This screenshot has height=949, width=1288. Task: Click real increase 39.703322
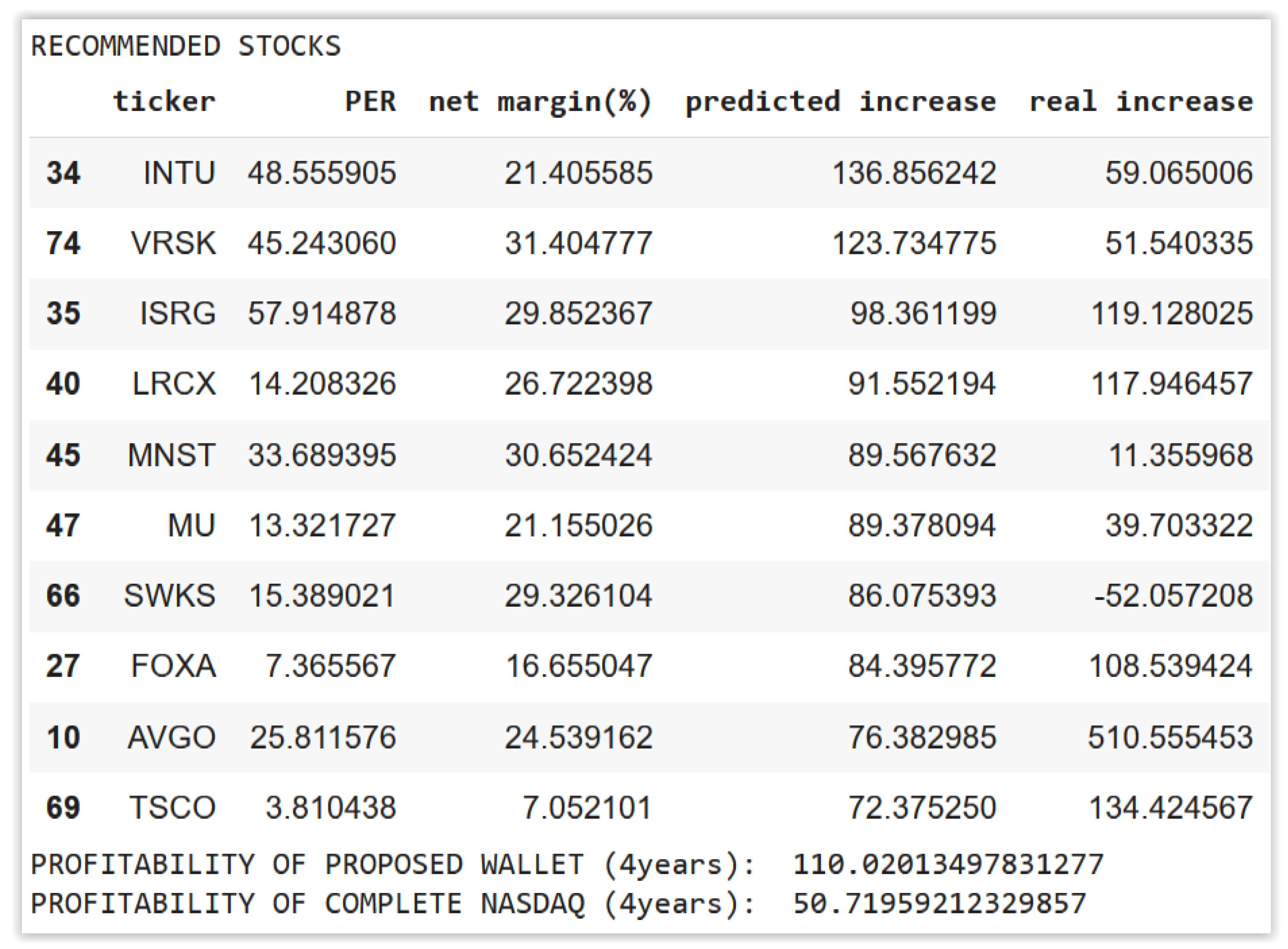(x=1180, y=526)
